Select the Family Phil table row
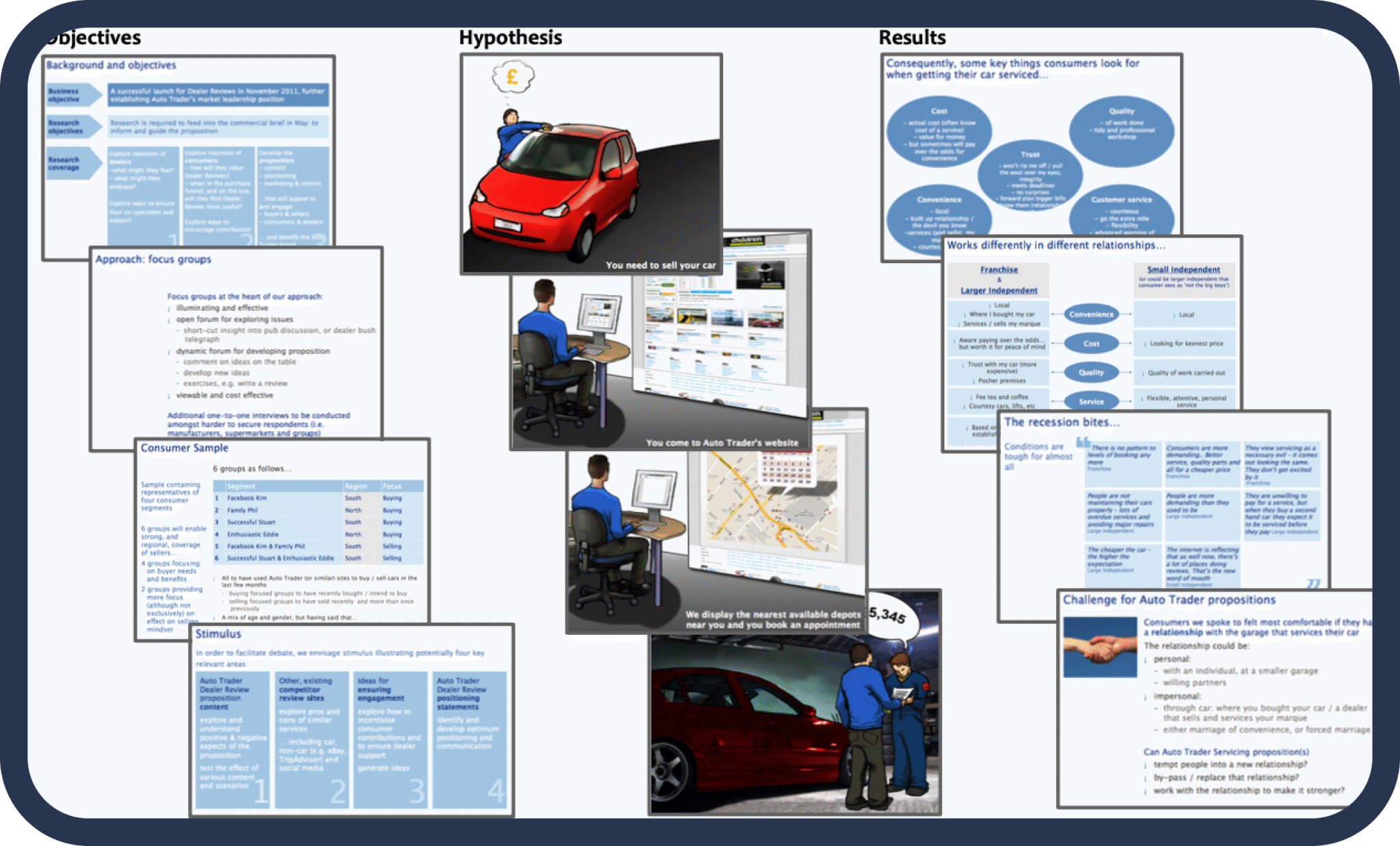Viewport: 1400px width, 846px height. [318, 510]
